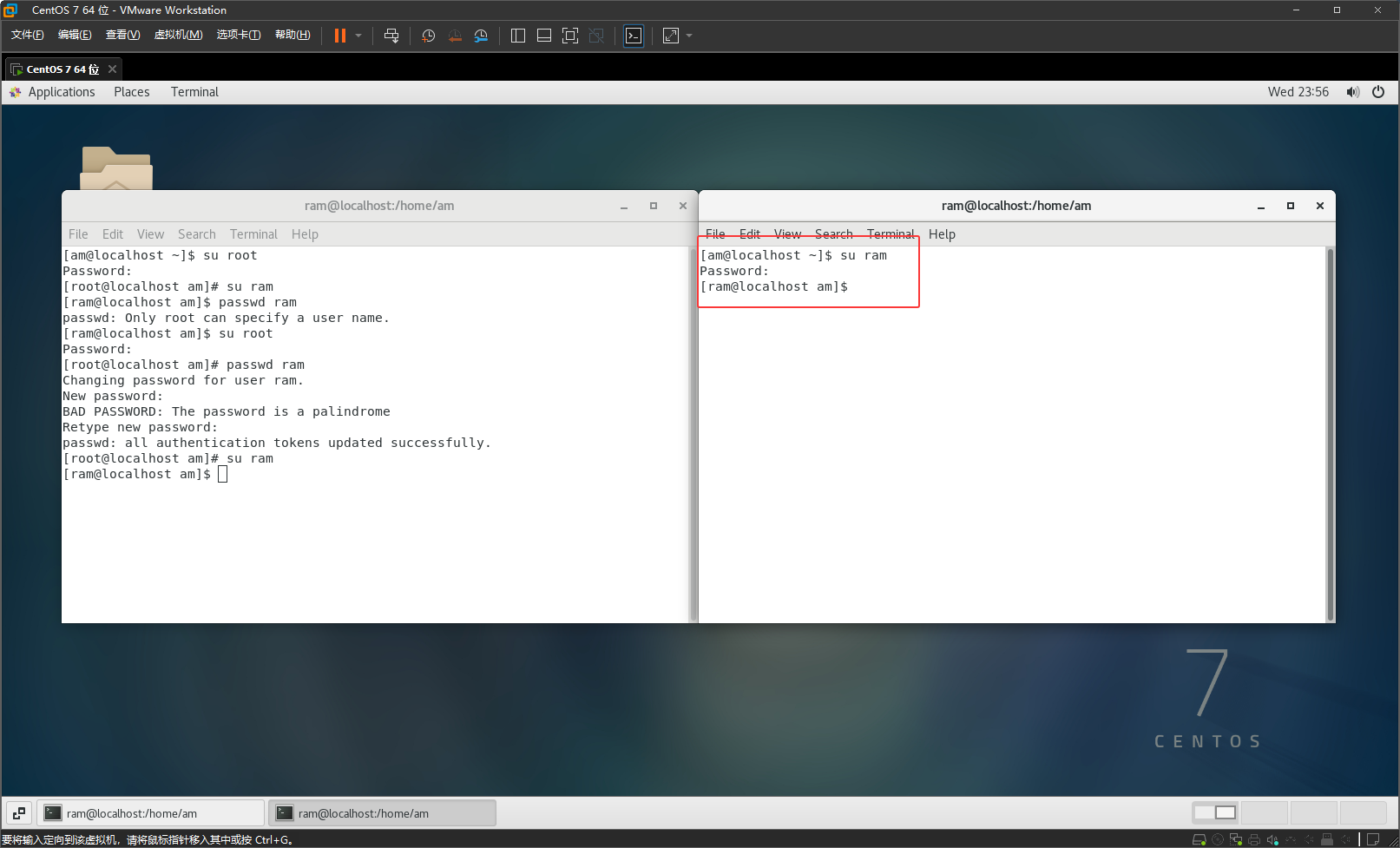Switch to first taskbar ram@localhost terminal
The width and height of the screenshot is (1400, 848).
tap(151, 813)
